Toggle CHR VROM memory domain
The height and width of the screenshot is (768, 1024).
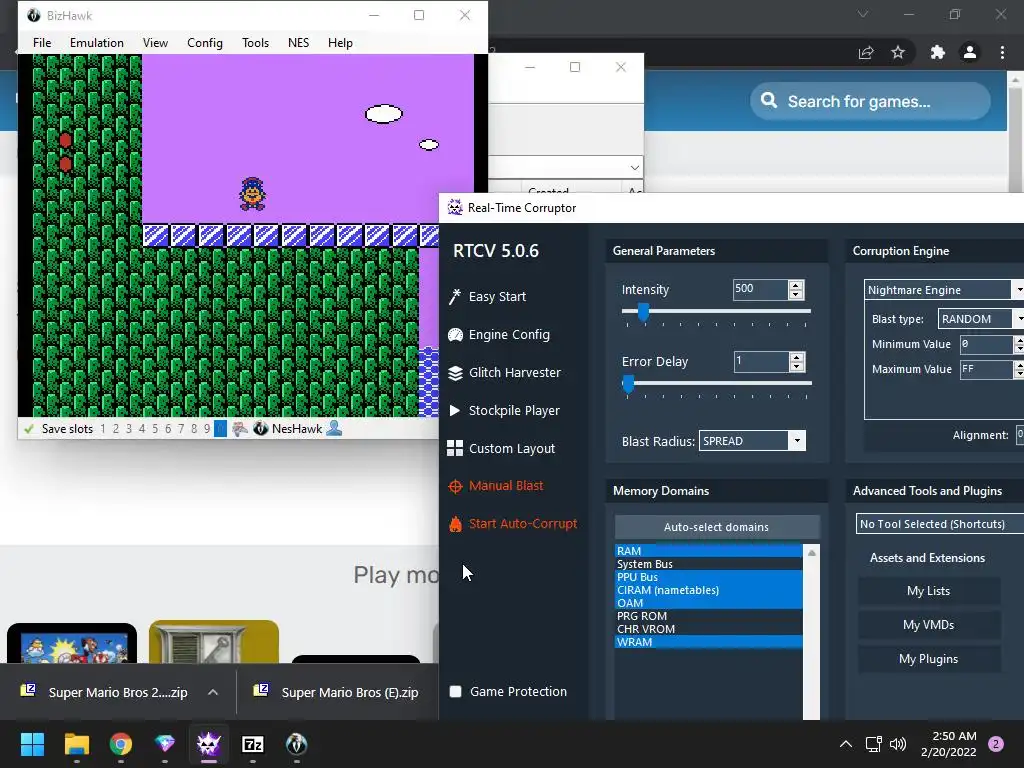tap(709, 630)
